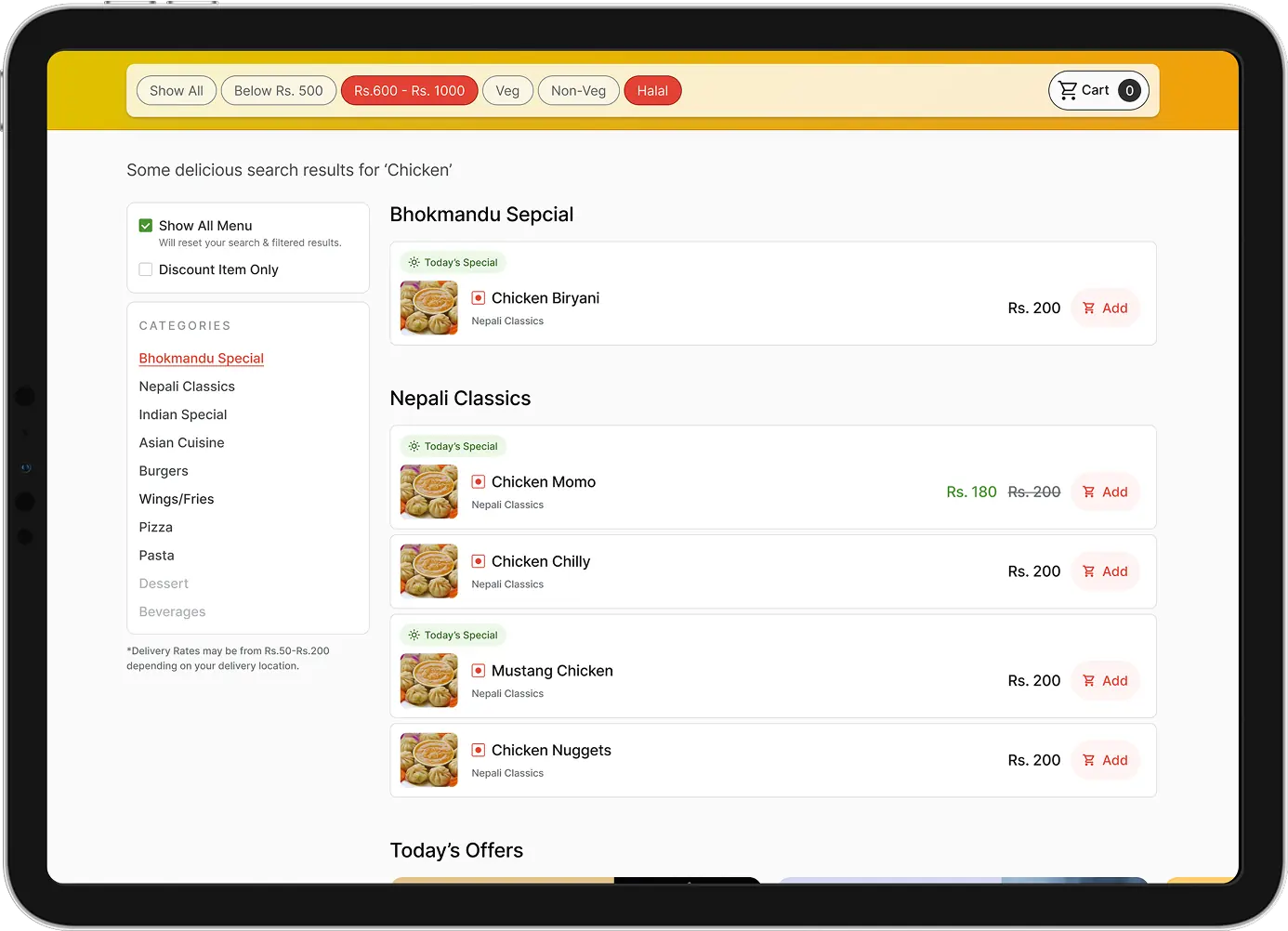Open Pasta category
This screenshot has height=931, width=1288.
(x=156, y=556)
